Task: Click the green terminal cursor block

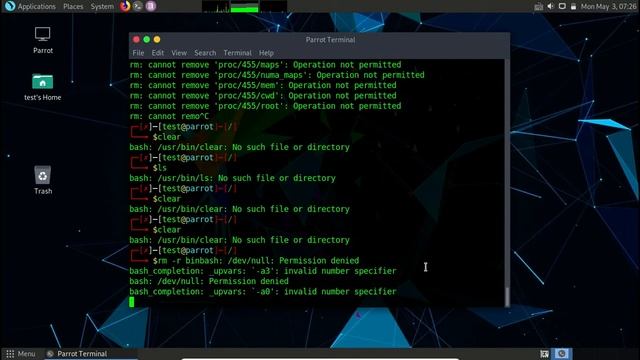Action: (x=131, y=302)
